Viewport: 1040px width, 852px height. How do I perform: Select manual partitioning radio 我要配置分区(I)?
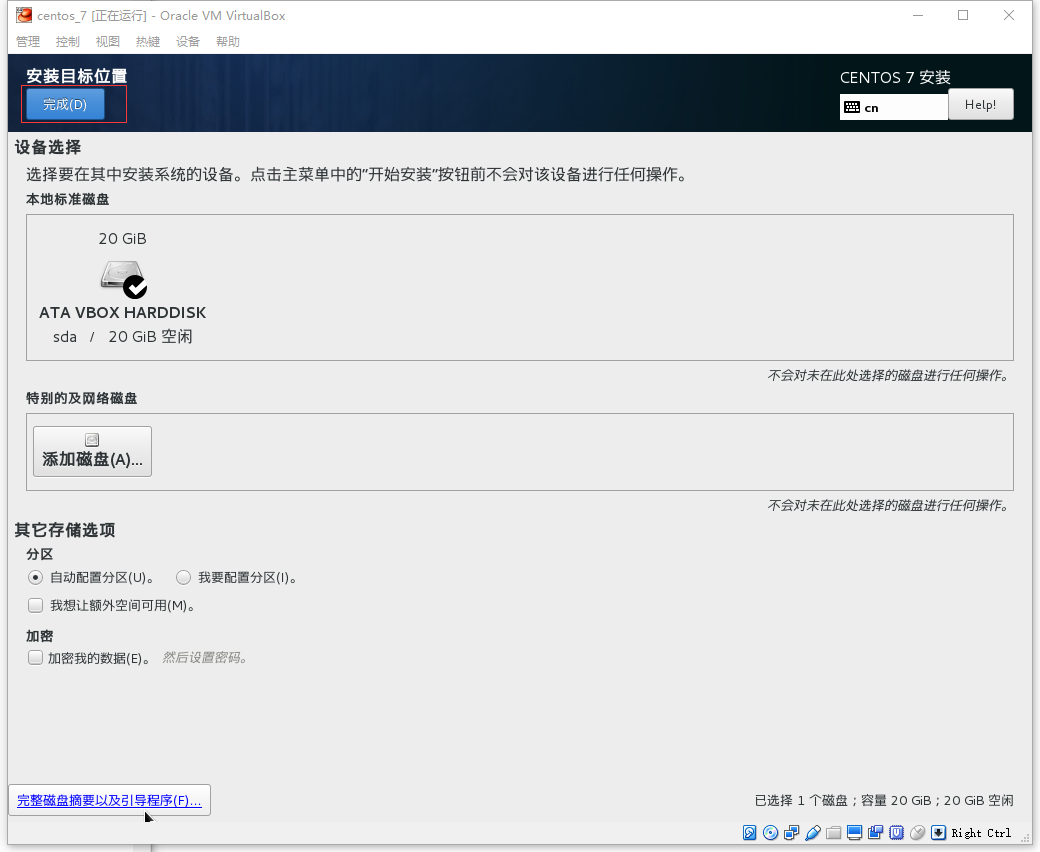[x=184, y=578]
